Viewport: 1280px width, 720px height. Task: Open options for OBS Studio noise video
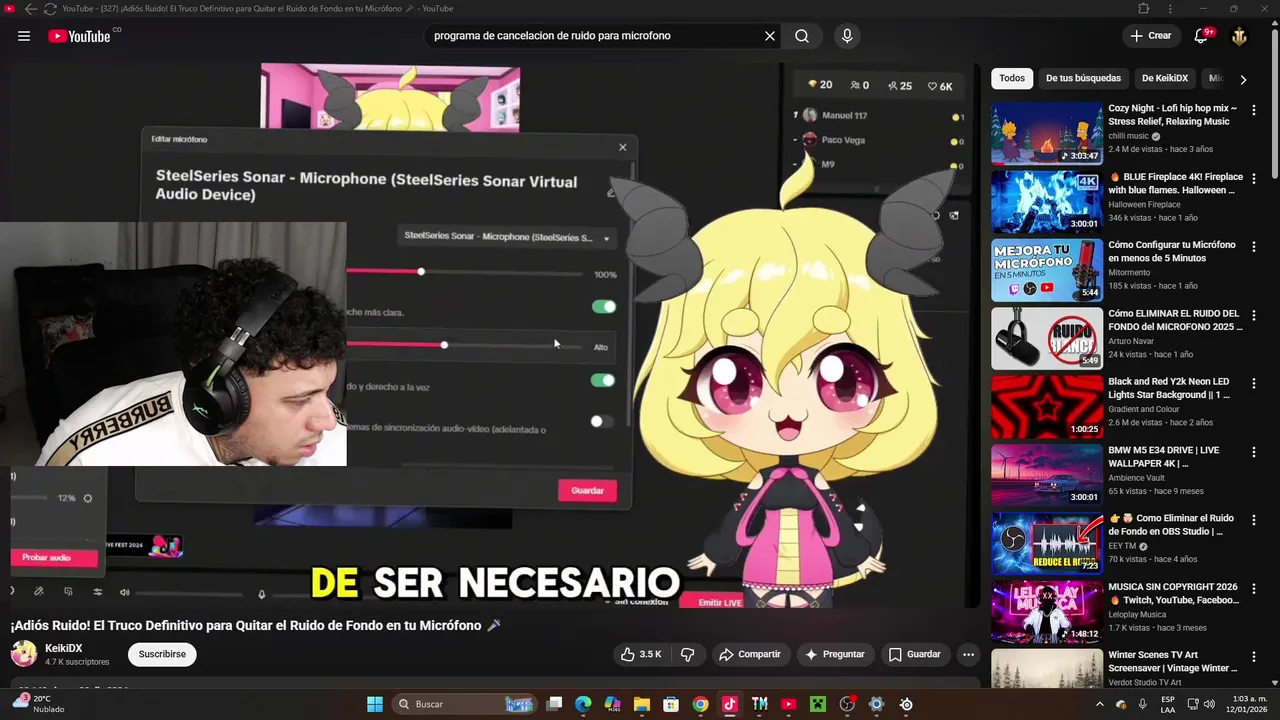click(x=1254, y=520)
